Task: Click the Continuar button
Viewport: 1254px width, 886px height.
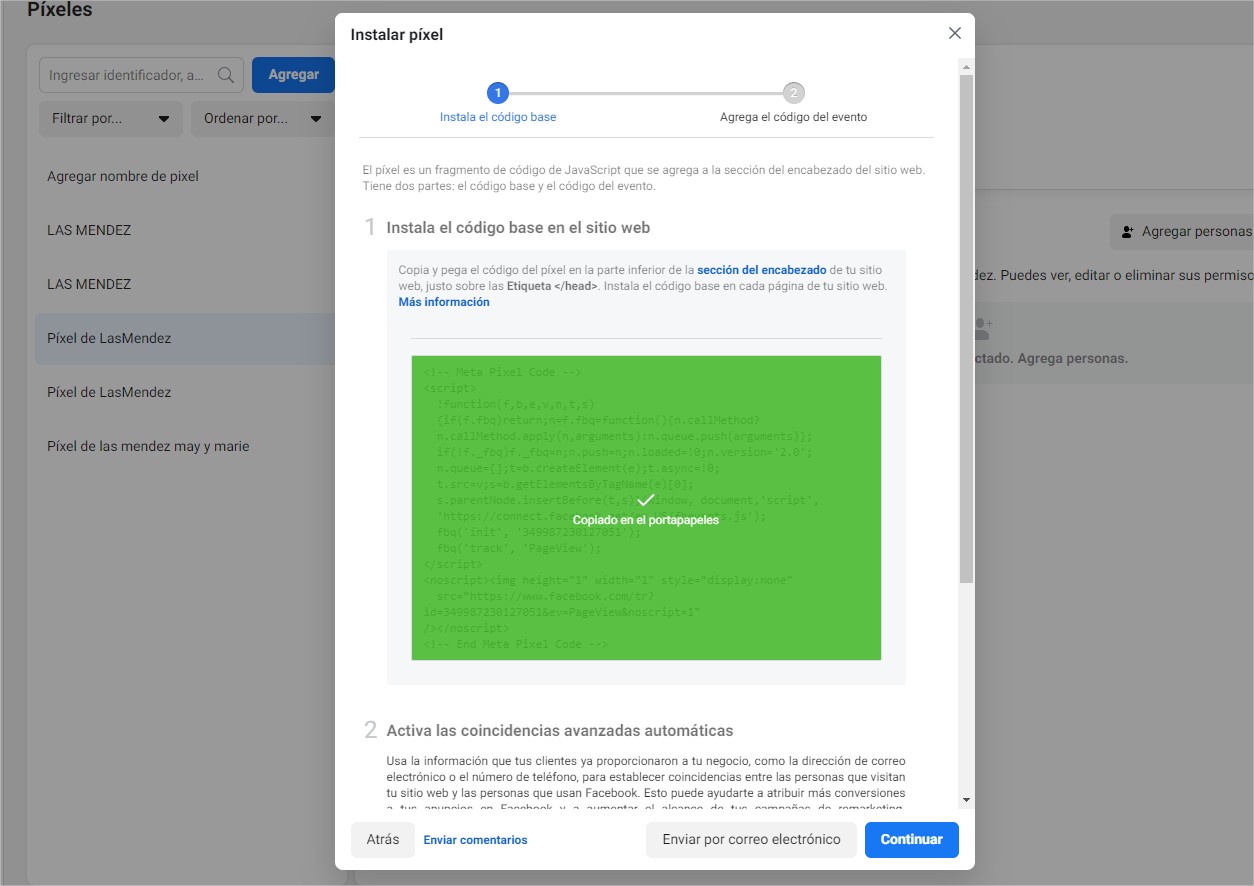Action: tap(911, 840)
